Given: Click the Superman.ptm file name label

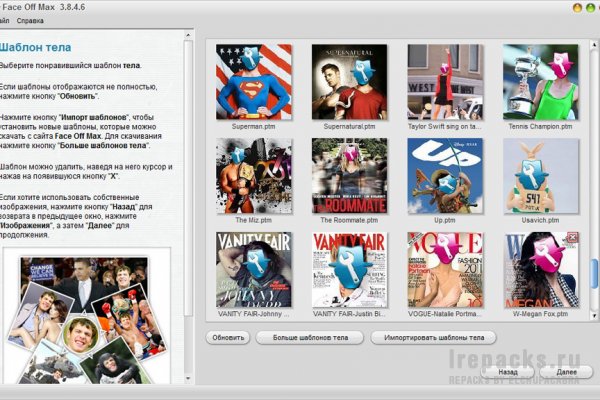Looking at the screenshot, I should click(x=253, y=126).
